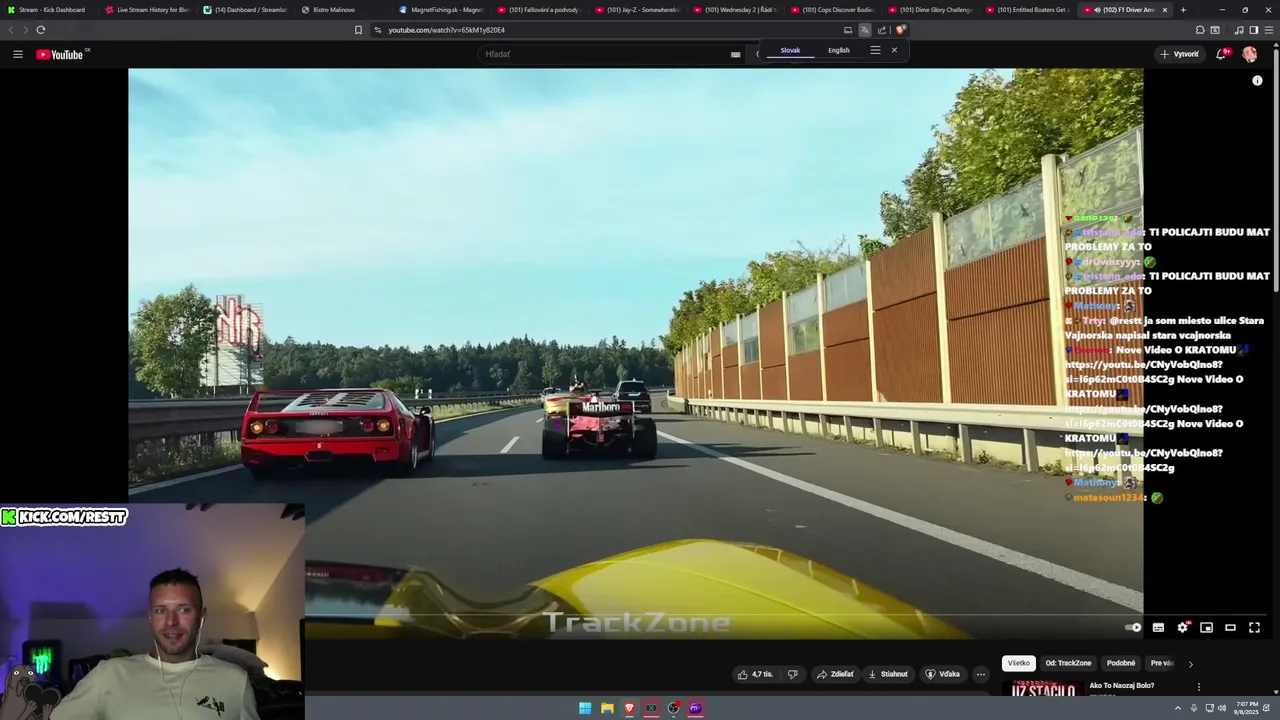Viewport: 1280px width, 720px height.
Task: Select the English language tab
Action: 839,50
